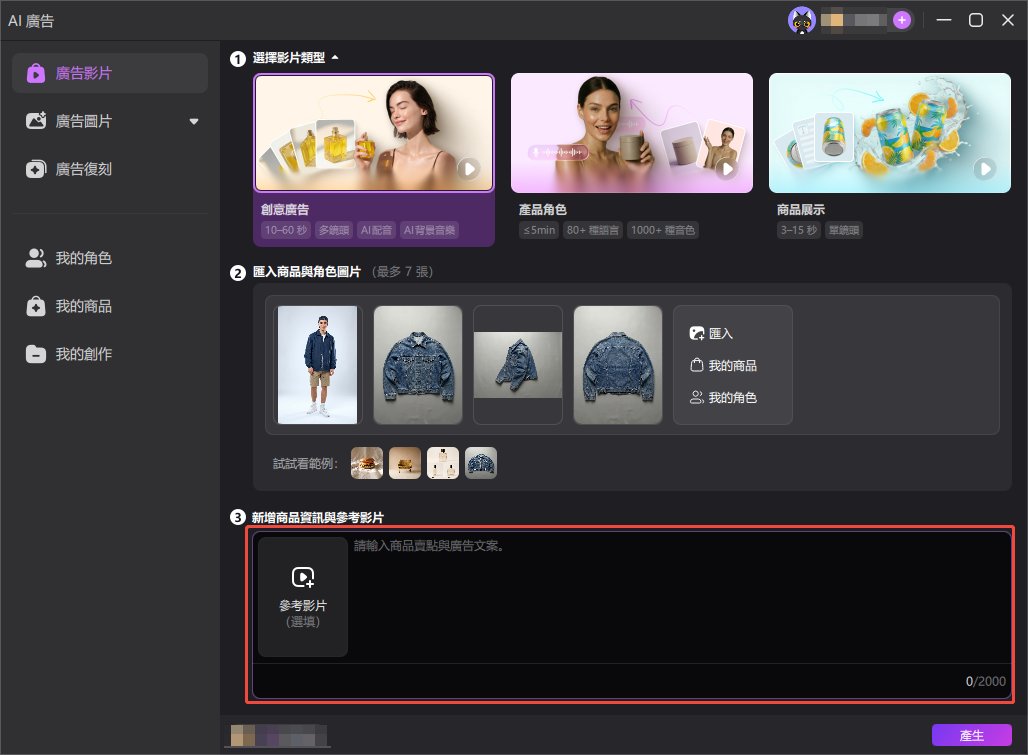The width and height of the screenshot is (1028, 755).
Task: Select the 商品展示 video type title
Action: click(801, 210)
